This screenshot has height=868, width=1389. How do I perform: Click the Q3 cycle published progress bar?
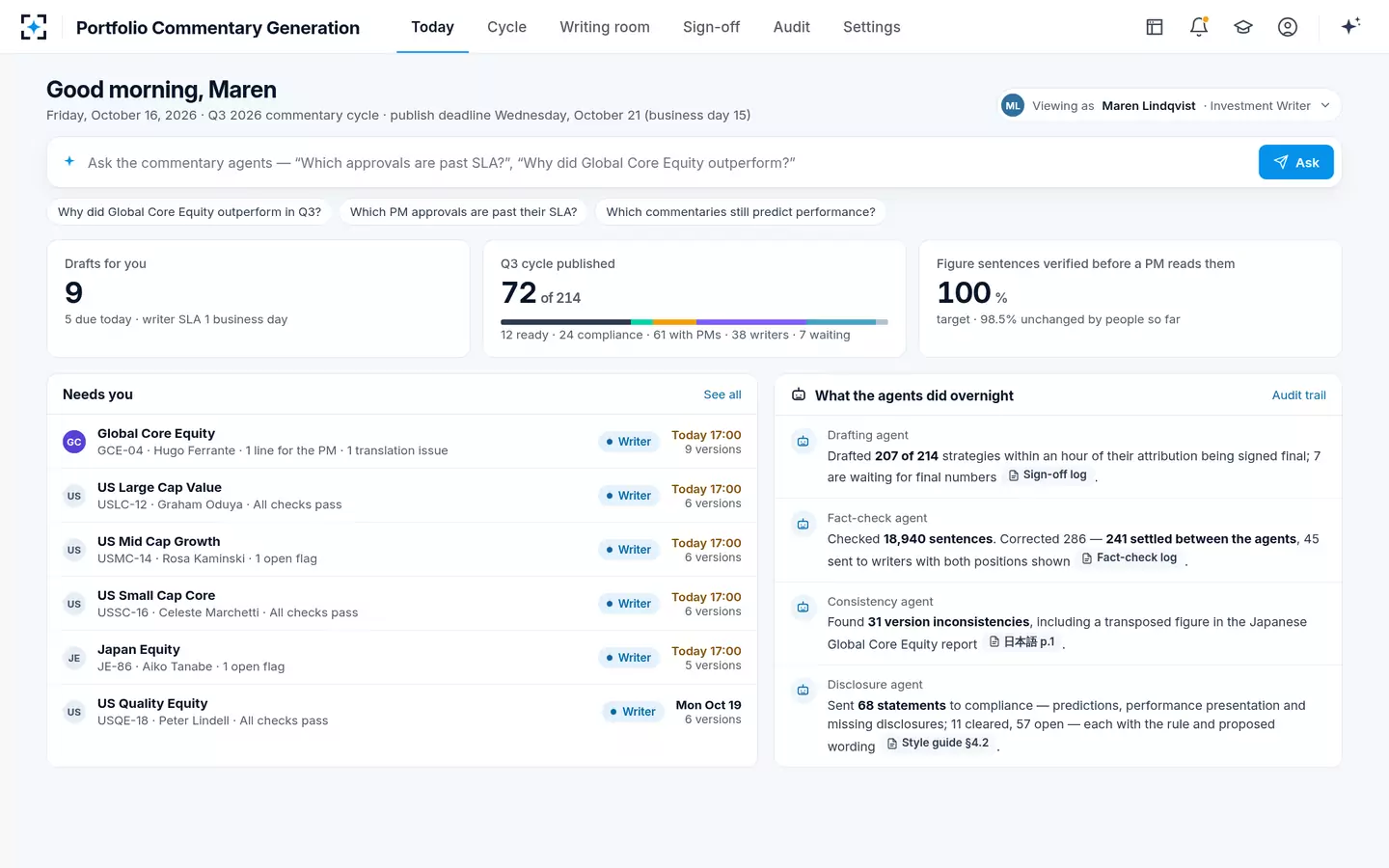click(x=694, y=322)
